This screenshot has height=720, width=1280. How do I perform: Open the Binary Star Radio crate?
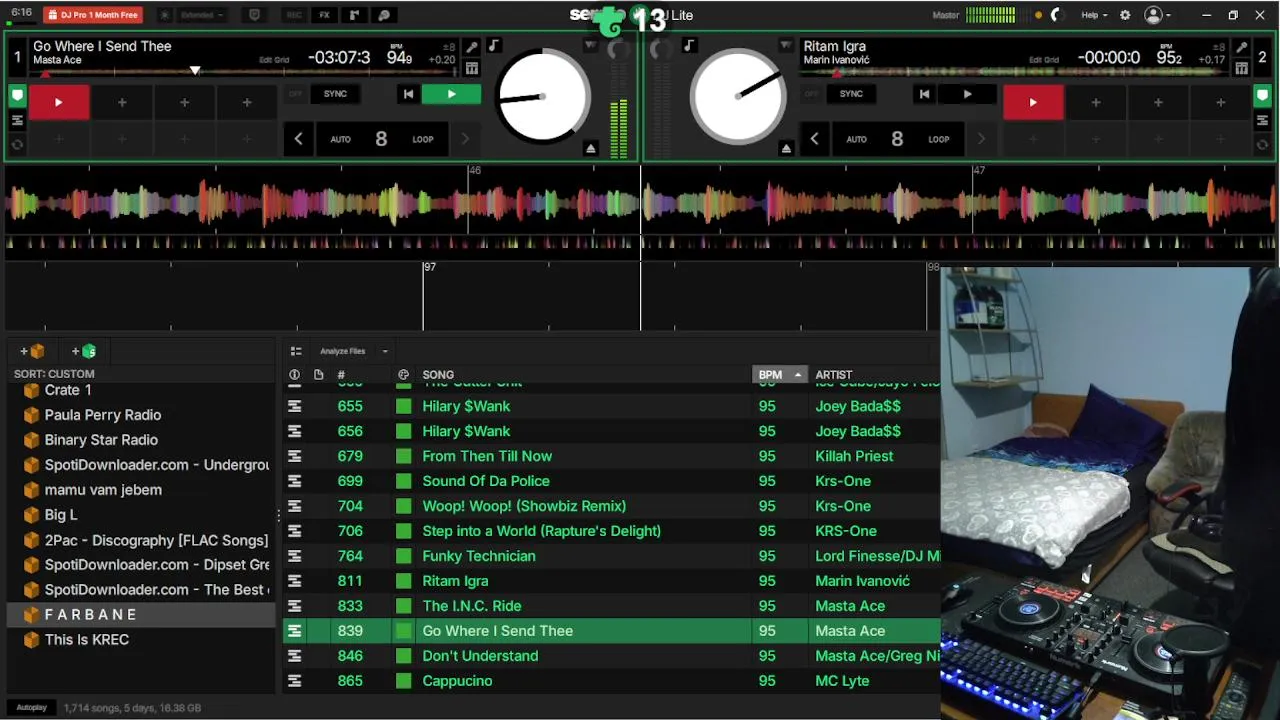(140, 440)
